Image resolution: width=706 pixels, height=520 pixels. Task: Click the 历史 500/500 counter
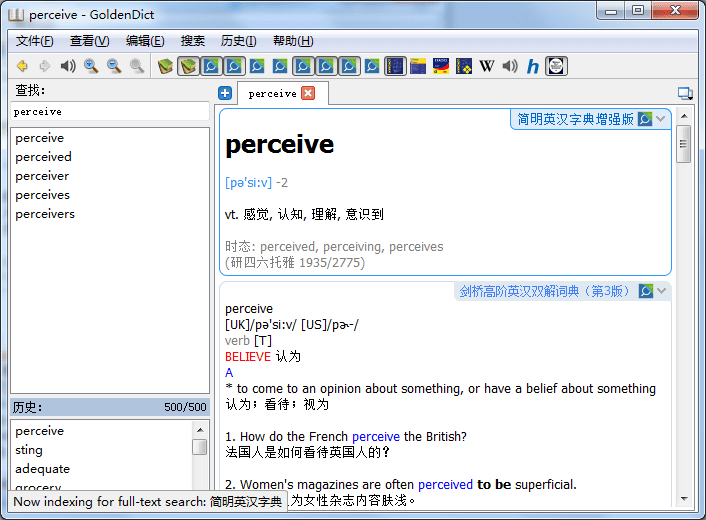click(185, 407)
